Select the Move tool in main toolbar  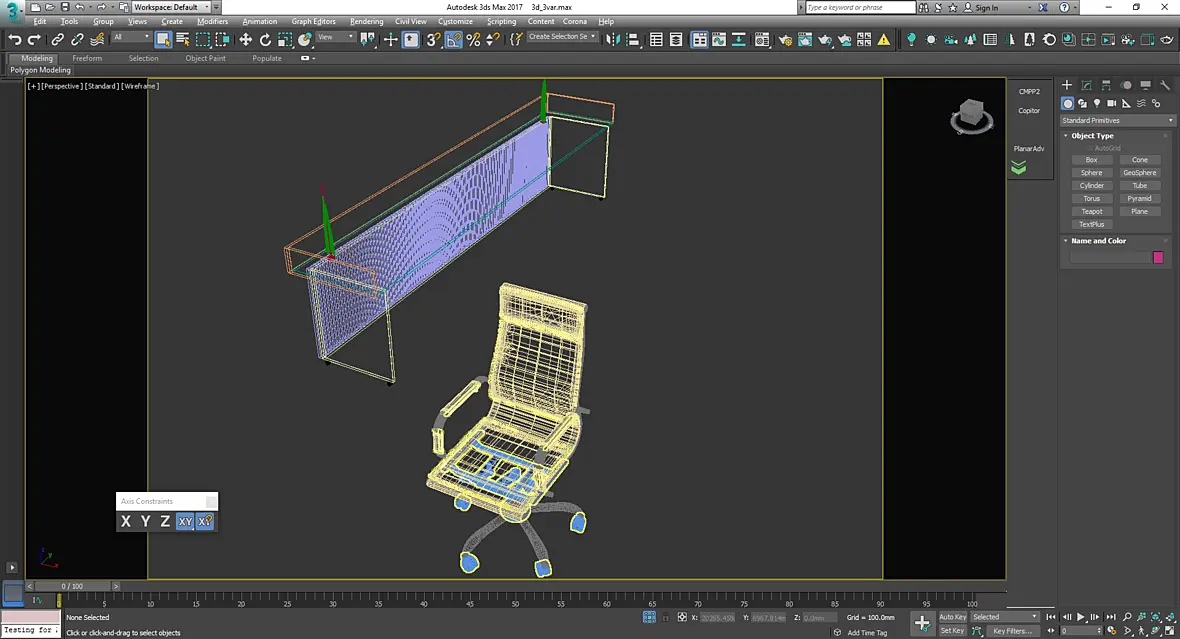coord(245,40)
